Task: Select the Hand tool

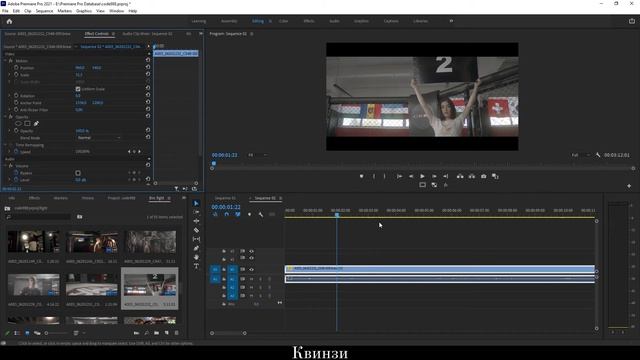Action: [196, 257]
